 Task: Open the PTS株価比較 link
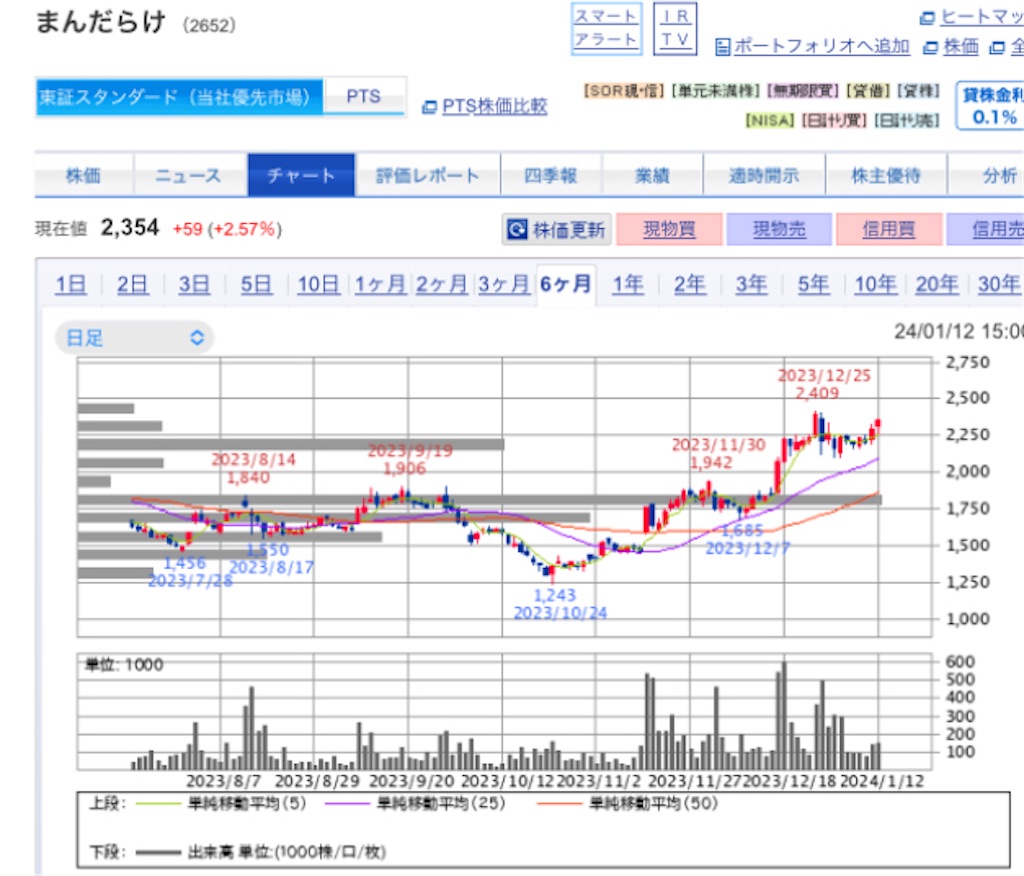tap(494, 106)
